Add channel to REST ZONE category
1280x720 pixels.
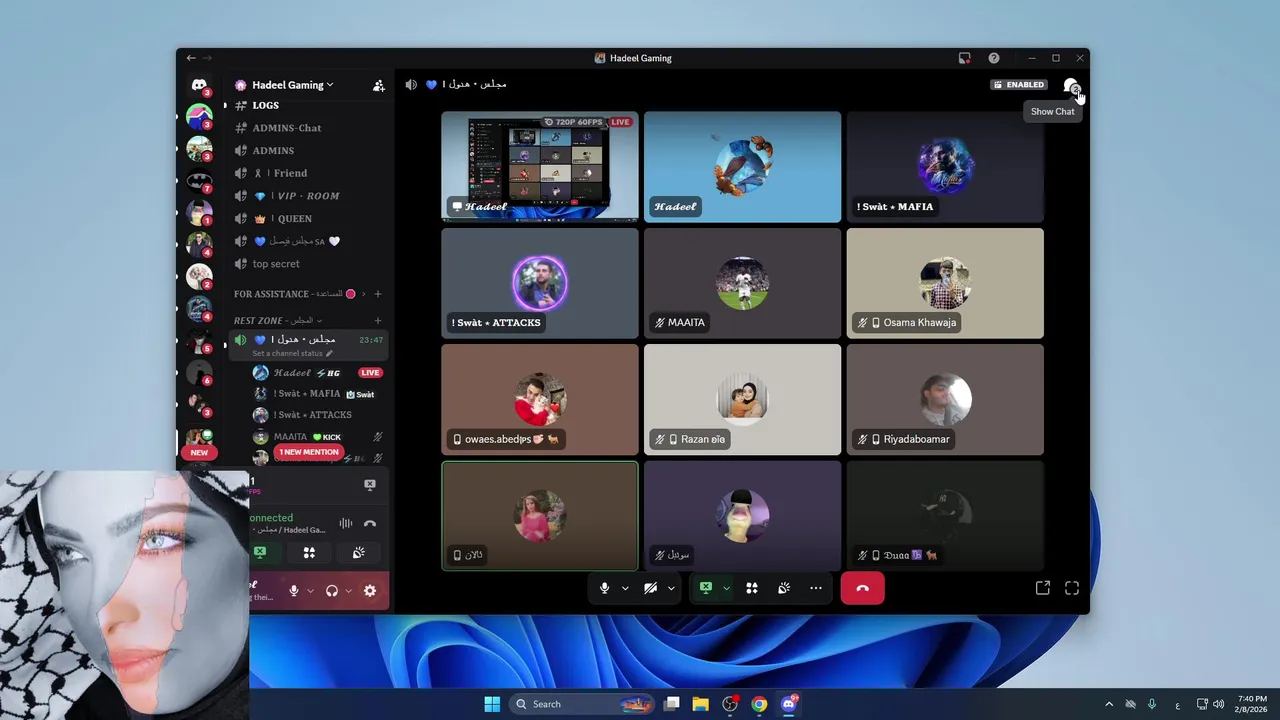(377, 321)
